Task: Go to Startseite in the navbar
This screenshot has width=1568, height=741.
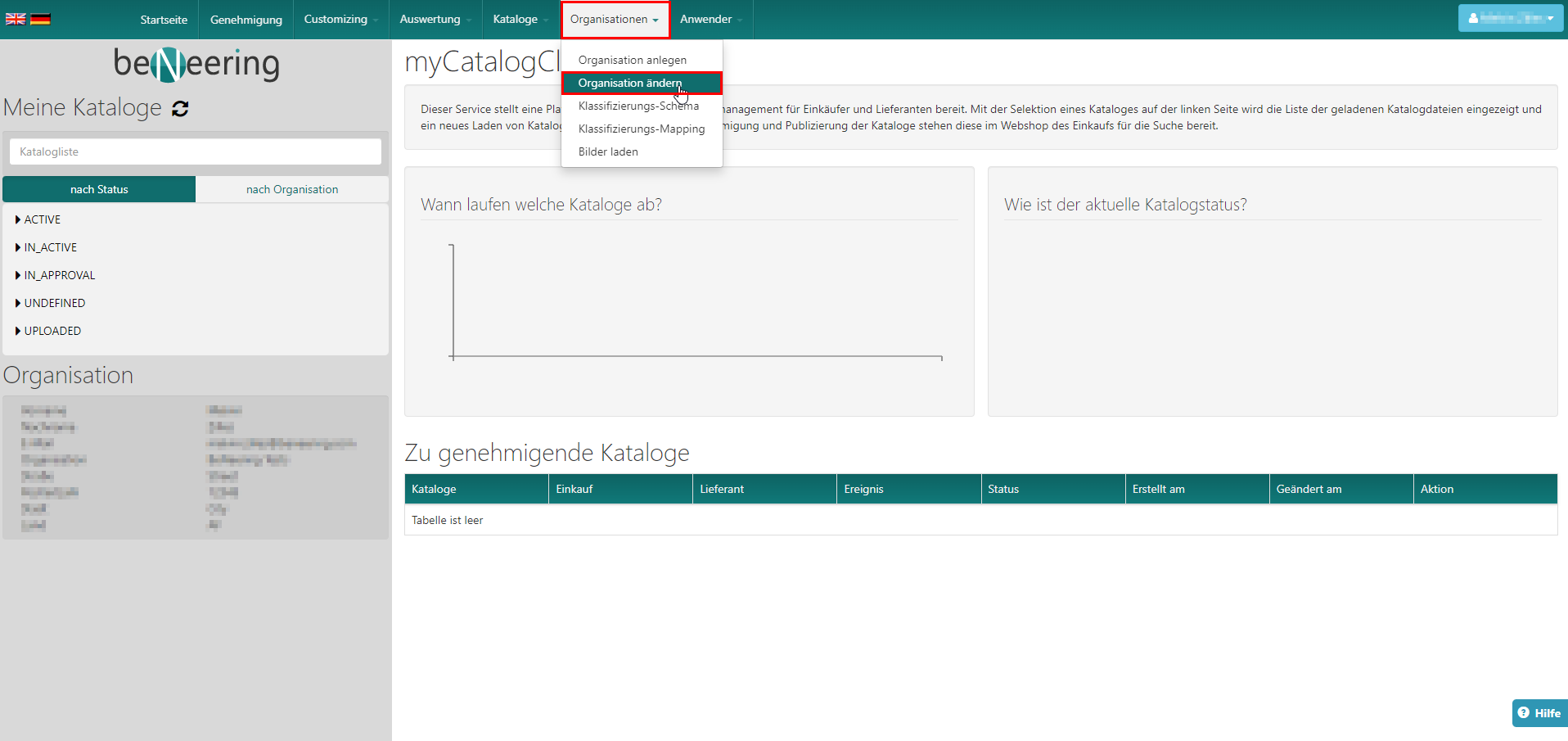Action: 164,20
